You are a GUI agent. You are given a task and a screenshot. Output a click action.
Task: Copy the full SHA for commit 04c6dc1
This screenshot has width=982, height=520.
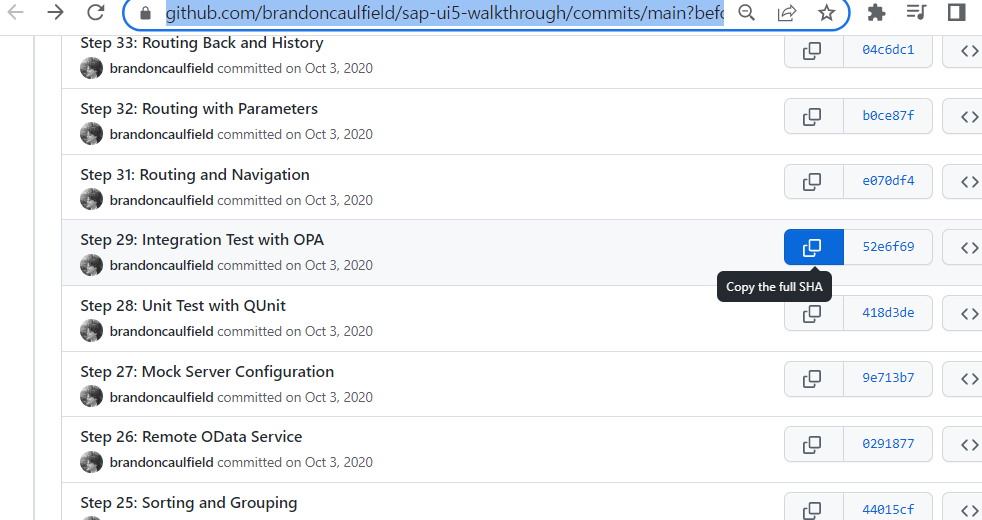pyautogui.click(x=814, y=50)
